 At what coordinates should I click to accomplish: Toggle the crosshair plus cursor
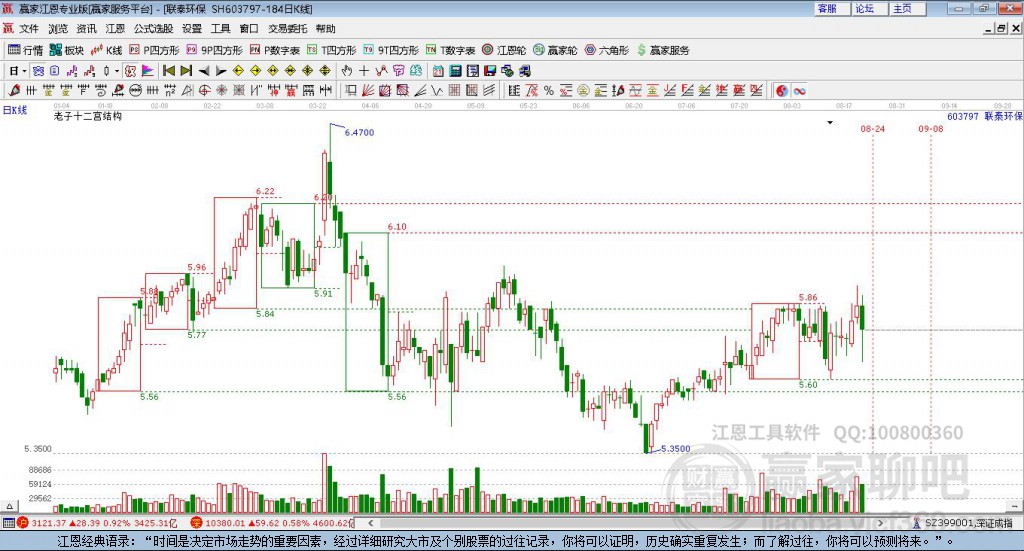(x=364, y=71)
